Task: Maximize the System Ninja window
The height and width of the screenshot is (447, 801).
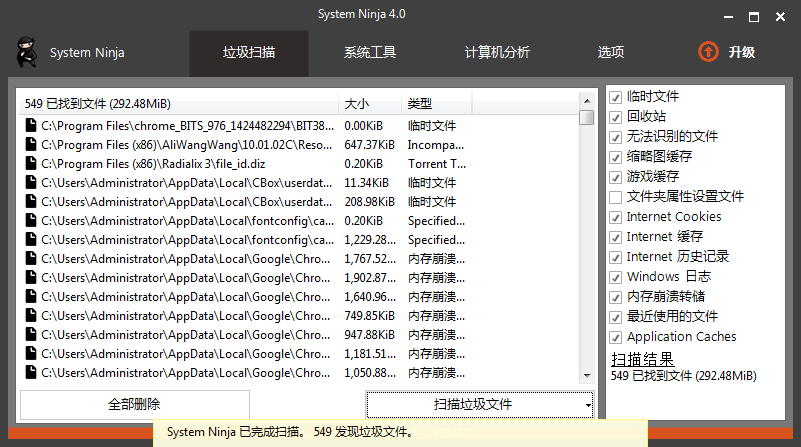Action: 754,17
